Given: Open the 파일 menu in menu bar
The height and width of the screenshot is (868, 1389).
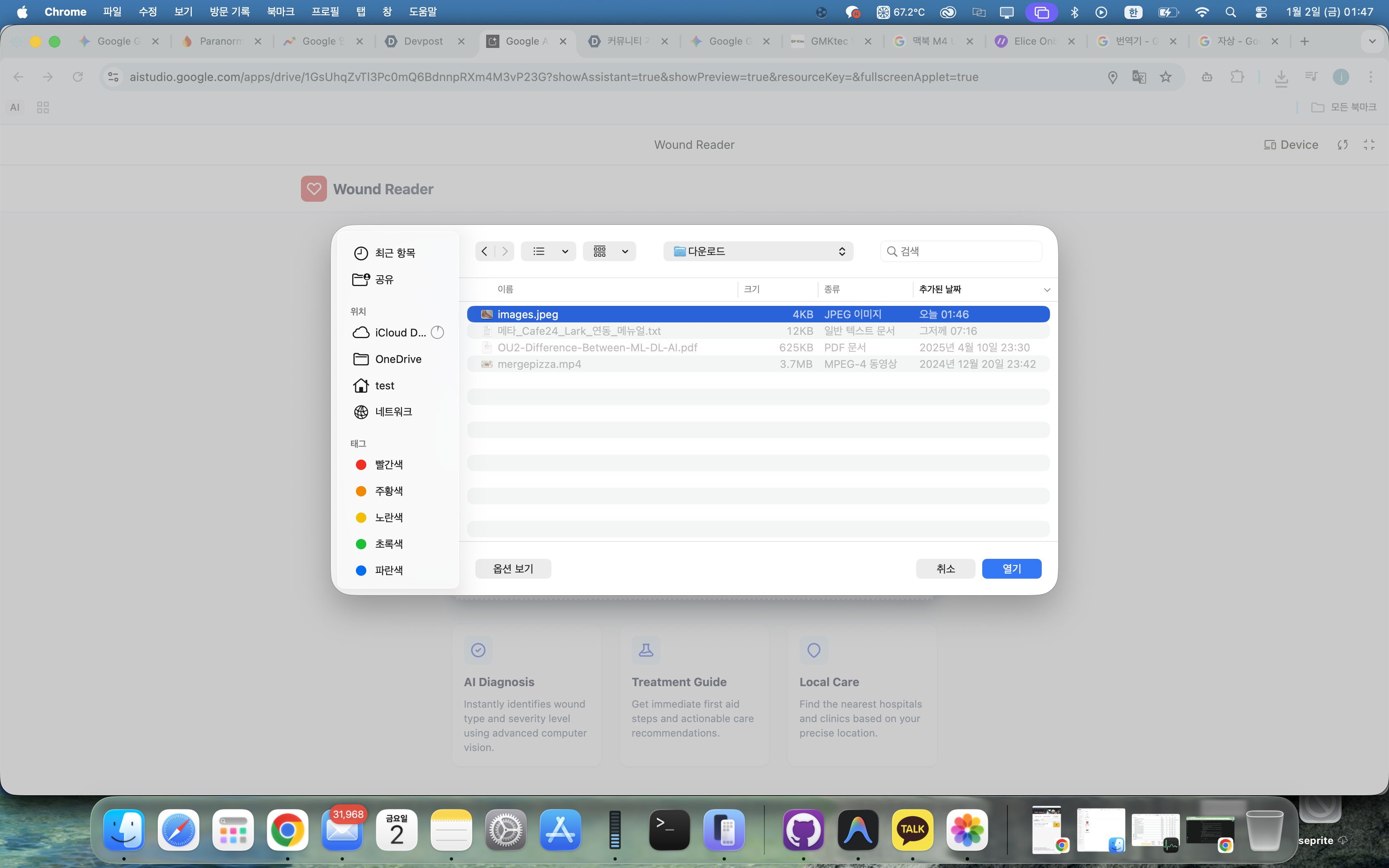Looking at the screenshot, I should (x=112, y=12).
